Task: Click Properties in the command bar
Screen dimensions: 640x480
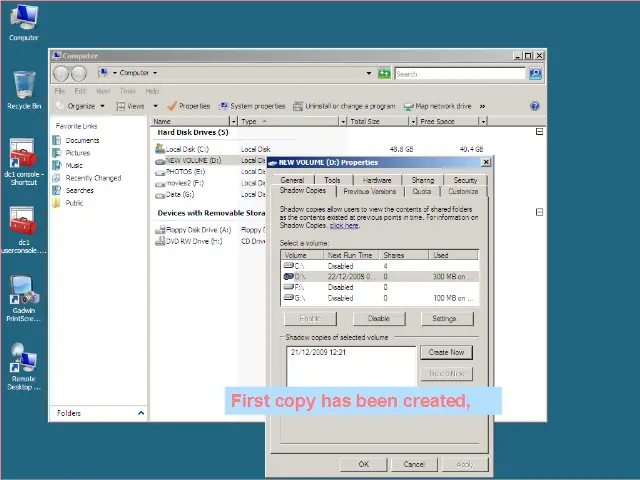Action: pyautogui.click(x=189, y=106)
